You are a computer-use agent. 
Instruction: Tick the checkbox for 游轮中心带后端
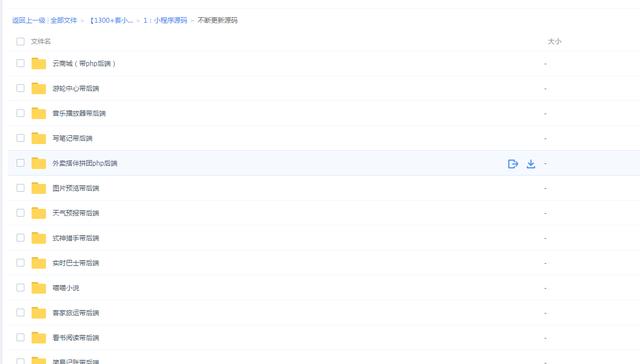click(x=20, y=88)
